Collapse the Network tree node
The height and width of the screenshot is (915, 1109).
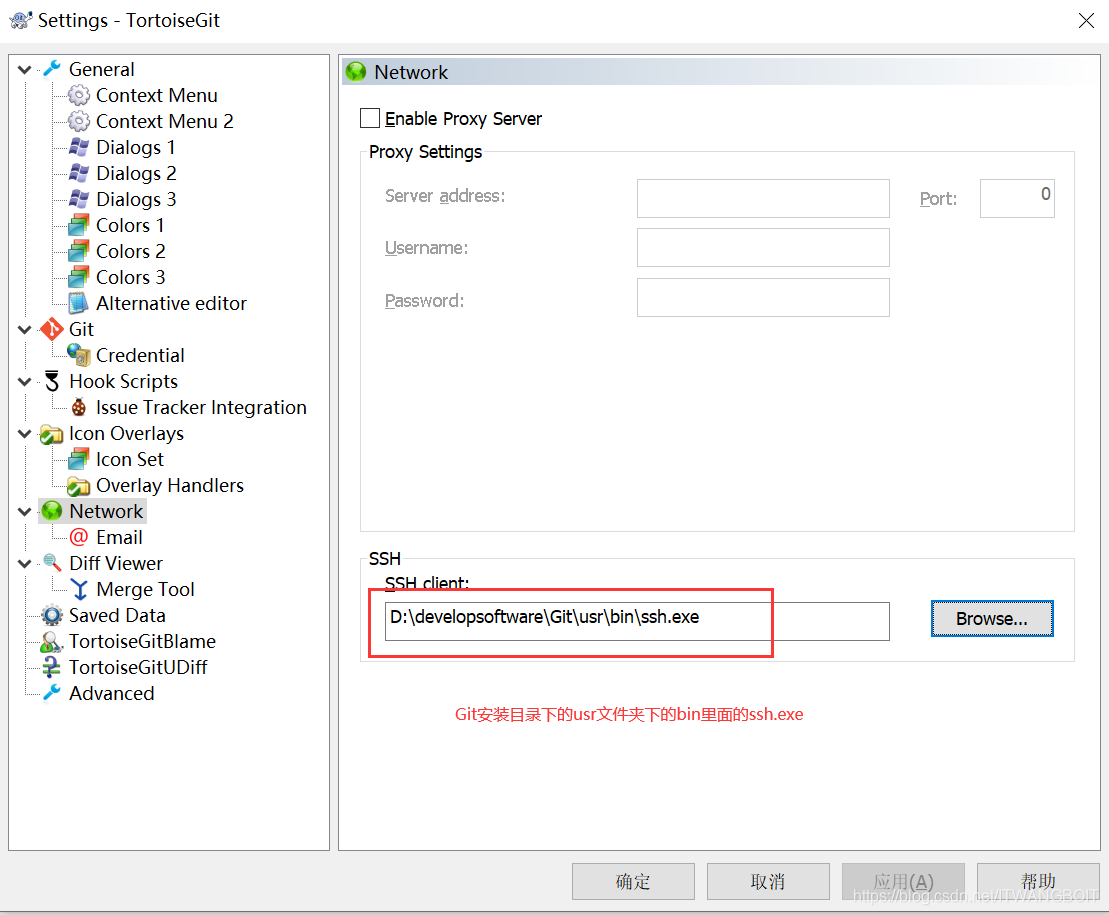[x=25, y=511]
